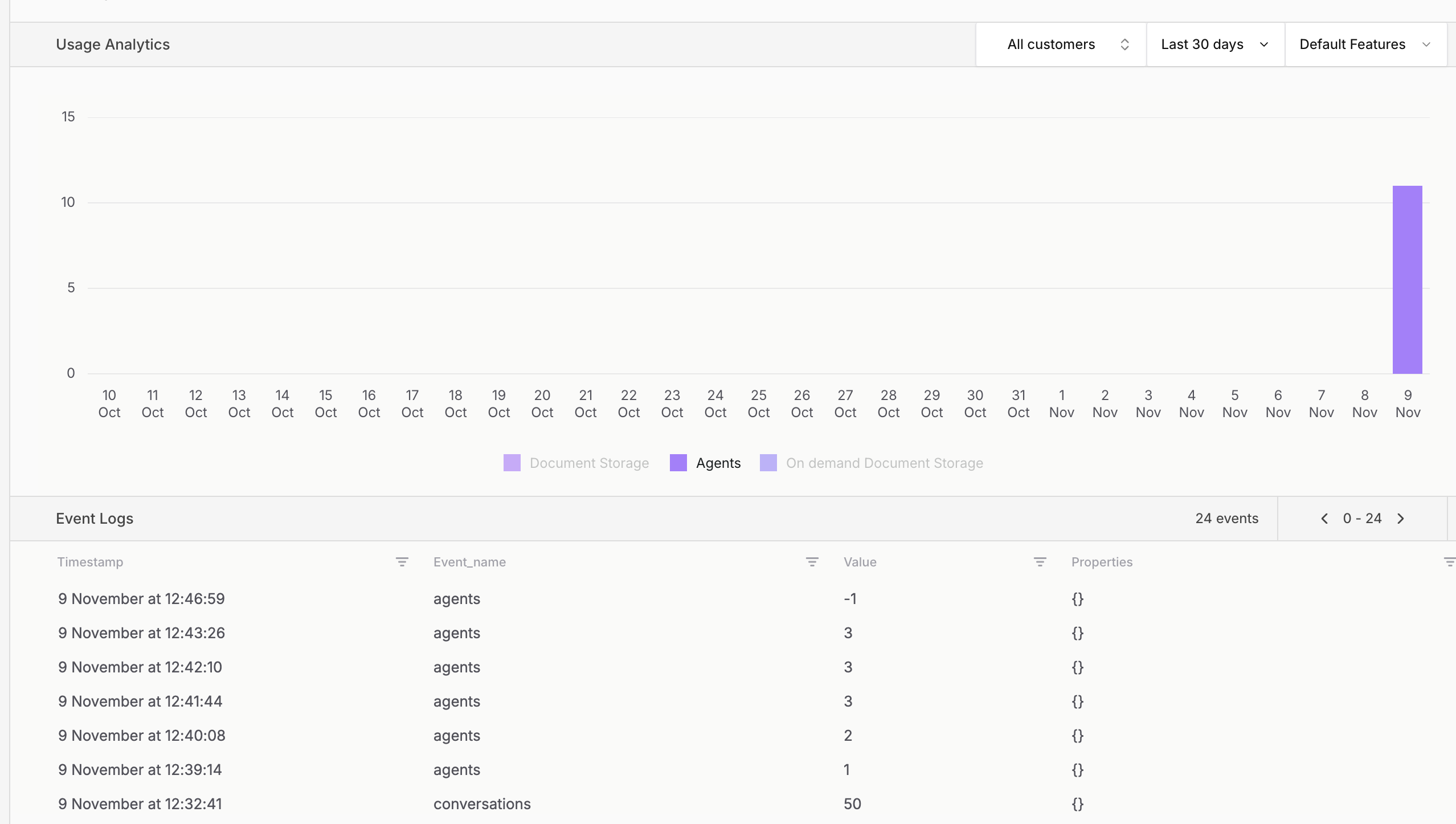The width and height of the screenshot is (1456, 824).
Task: Click the Last 30 days chevron
Action: pyautogui.click(x=1264, y=44)
